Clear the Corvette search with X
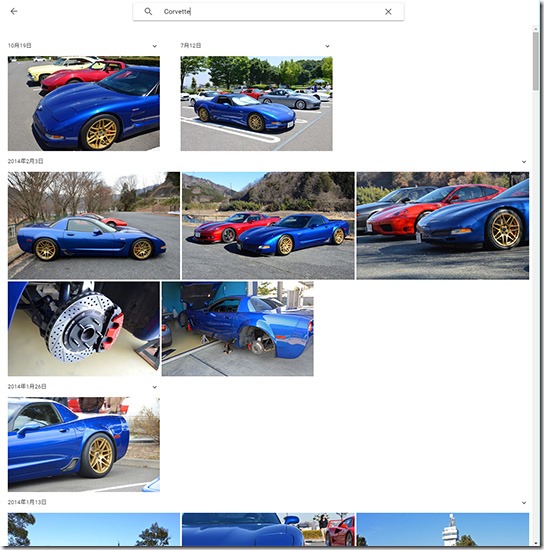 click(x=388, y=12)
